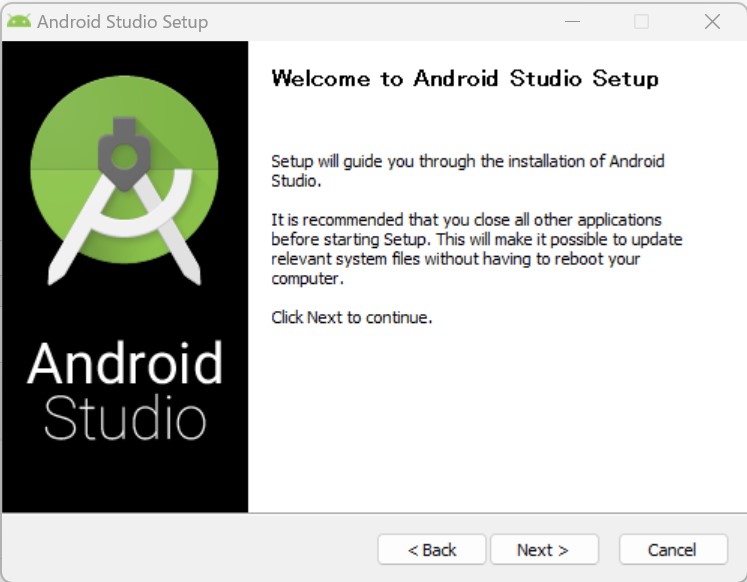Click the Android Studio compass logo

click(124, 180)
